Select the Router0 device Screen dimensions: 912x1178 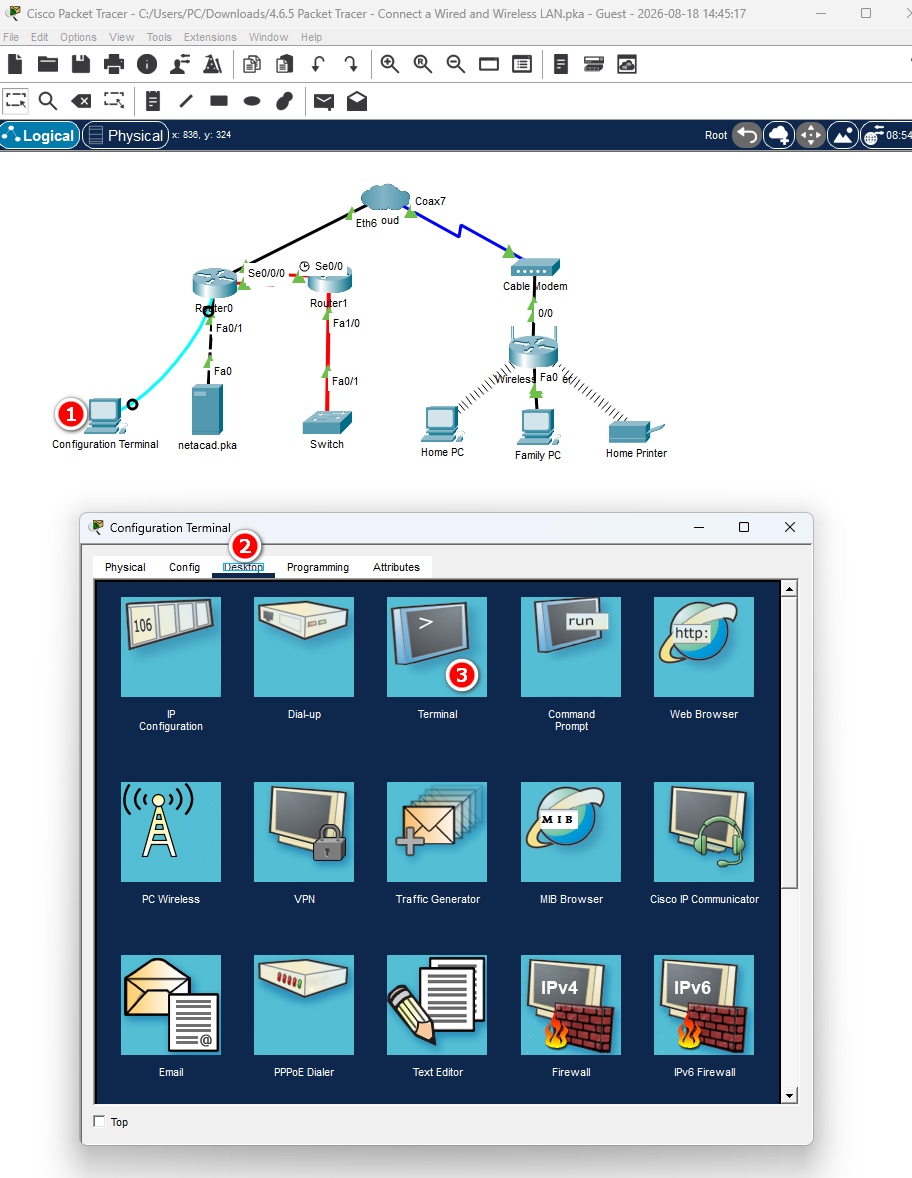(214, 283)
